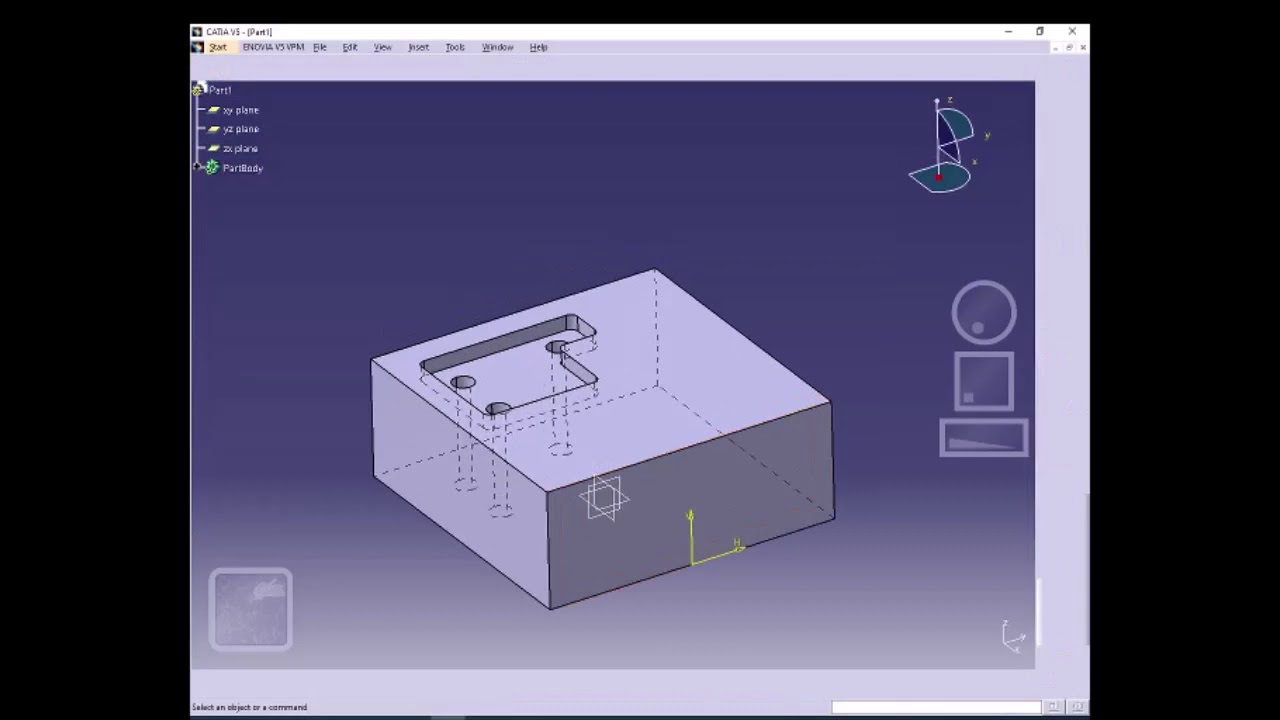1280x720 pixels.
Task: Click the last icon beside command field
Action: (x=1077, y=707)
